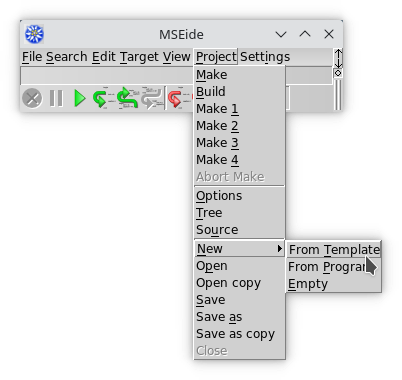402x380 pixels.
Task: Open the Target menu
Action: click(x=140, y=57)
